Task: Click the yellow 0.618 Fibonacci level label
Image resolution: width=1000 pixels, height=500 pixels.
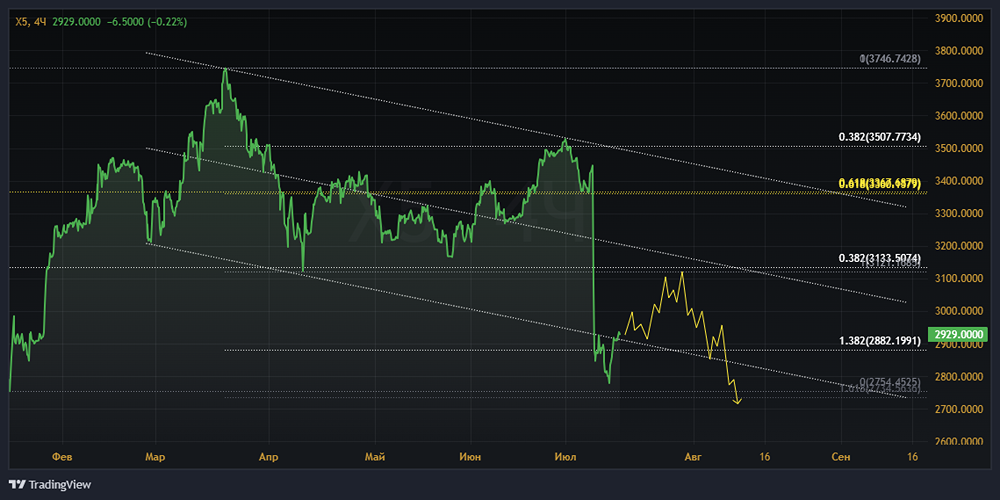Action: coord(879,184)
